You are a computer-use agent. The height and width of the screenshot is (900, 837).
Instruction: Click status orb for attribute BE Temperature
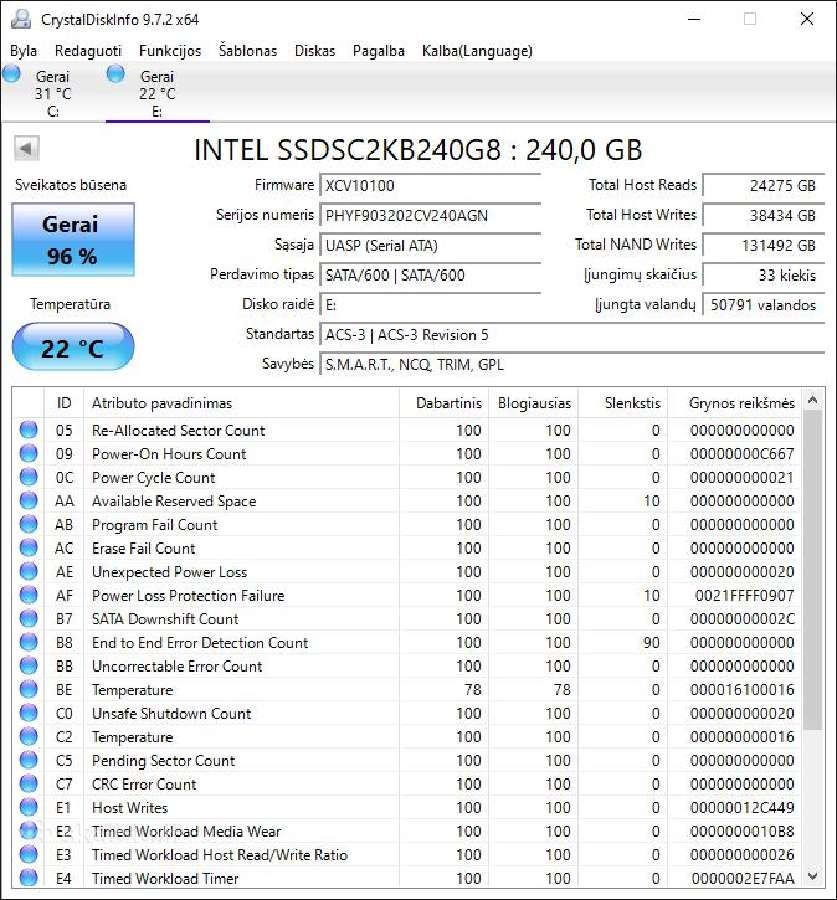(x=28, y=689)
